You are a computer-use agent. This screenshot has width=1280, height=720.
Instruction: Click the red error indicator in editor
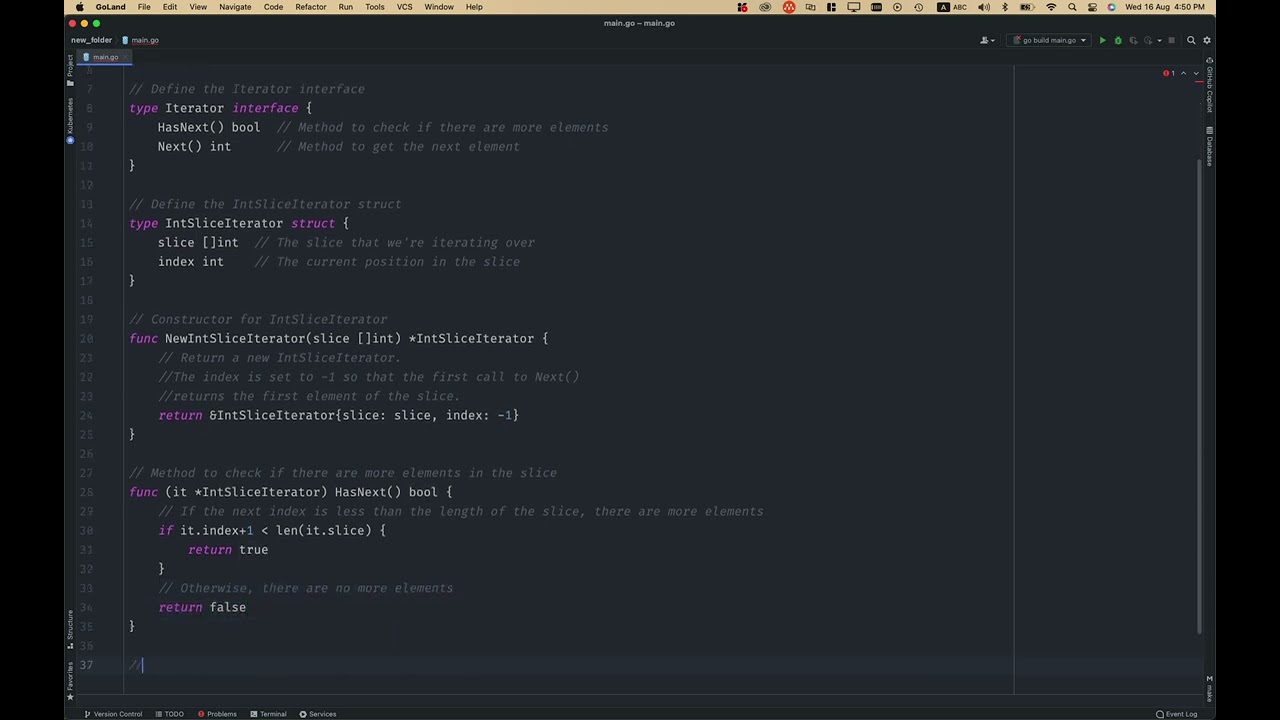click(1168, 73)
